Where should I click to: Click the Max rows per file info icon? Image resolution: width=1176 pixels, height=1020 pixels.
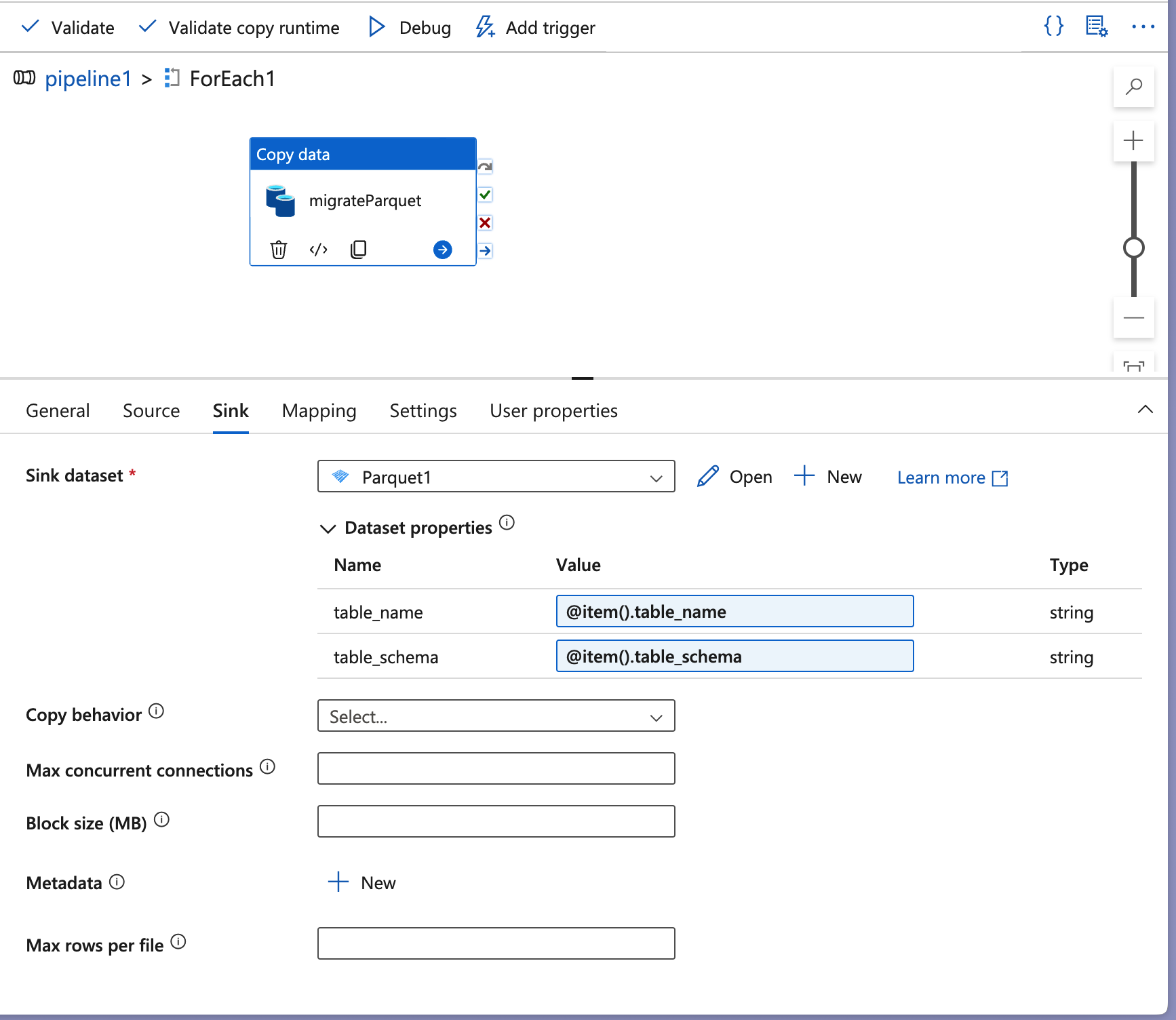(178, 941)
